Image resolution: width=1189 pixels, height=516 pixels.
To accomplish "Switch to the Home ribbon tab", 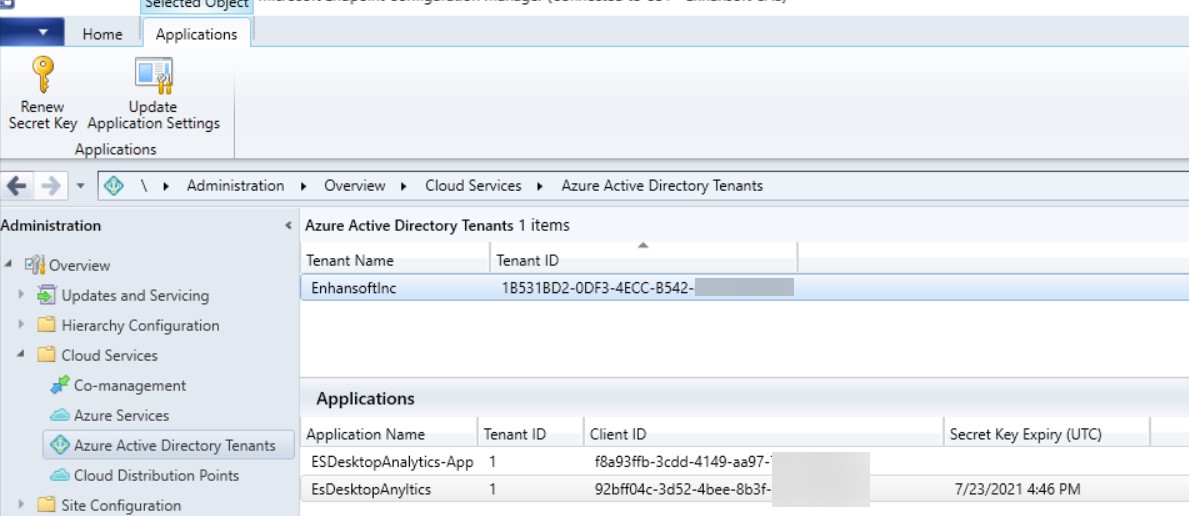I will (x=102, y=34).
